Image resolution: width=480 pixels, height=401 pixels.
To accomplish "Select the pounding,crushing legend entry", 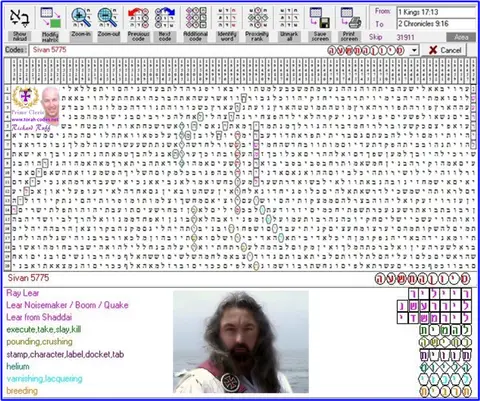I will tap(39, 342).
